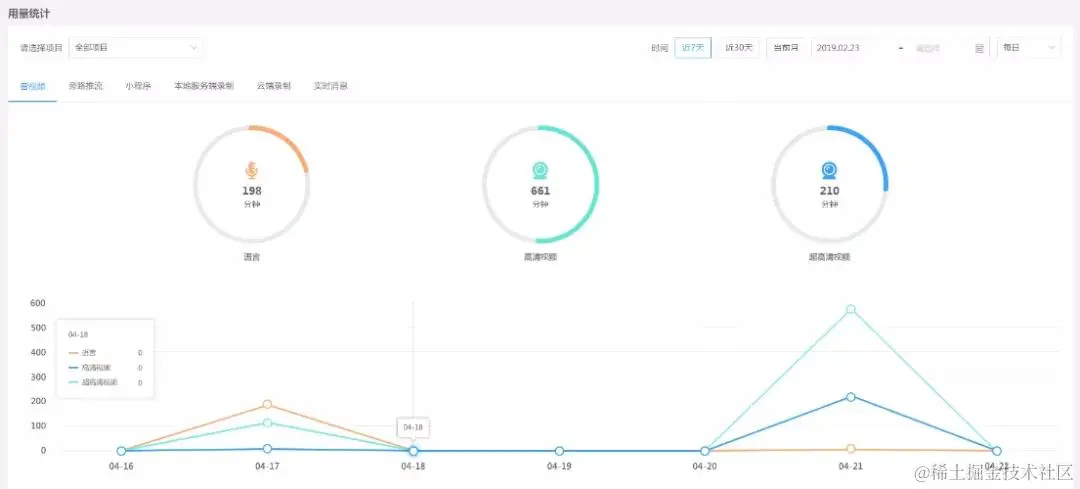Select the 近30天 time range option
Viewport: 1080px width, 489px height.
(x=738, y=48)
